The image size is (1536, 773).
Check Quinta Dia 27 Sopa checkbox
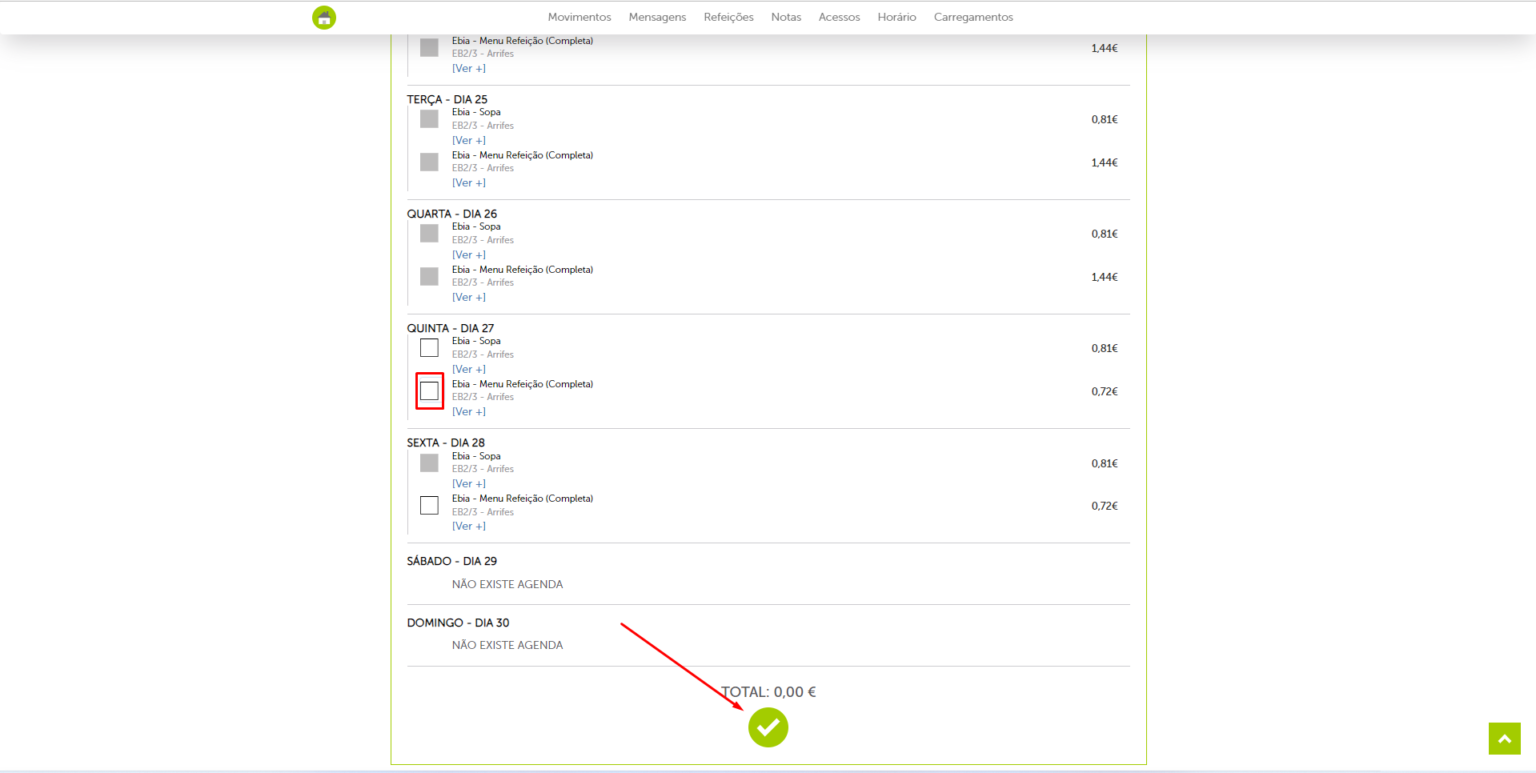[429, 348]
